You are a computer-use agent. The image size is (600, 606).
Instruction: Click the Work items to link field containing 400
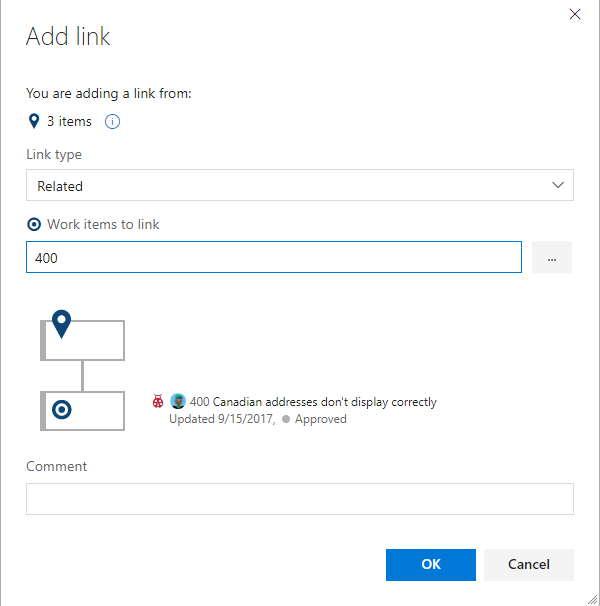point(274,257)
